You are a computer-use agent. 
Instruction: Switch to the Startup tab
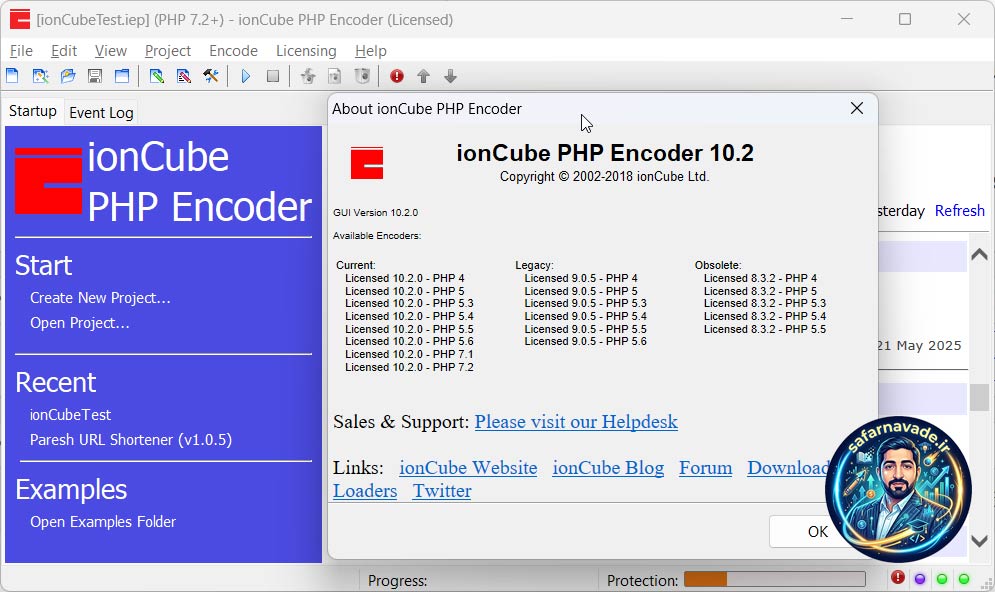click(x=32, y=111)
